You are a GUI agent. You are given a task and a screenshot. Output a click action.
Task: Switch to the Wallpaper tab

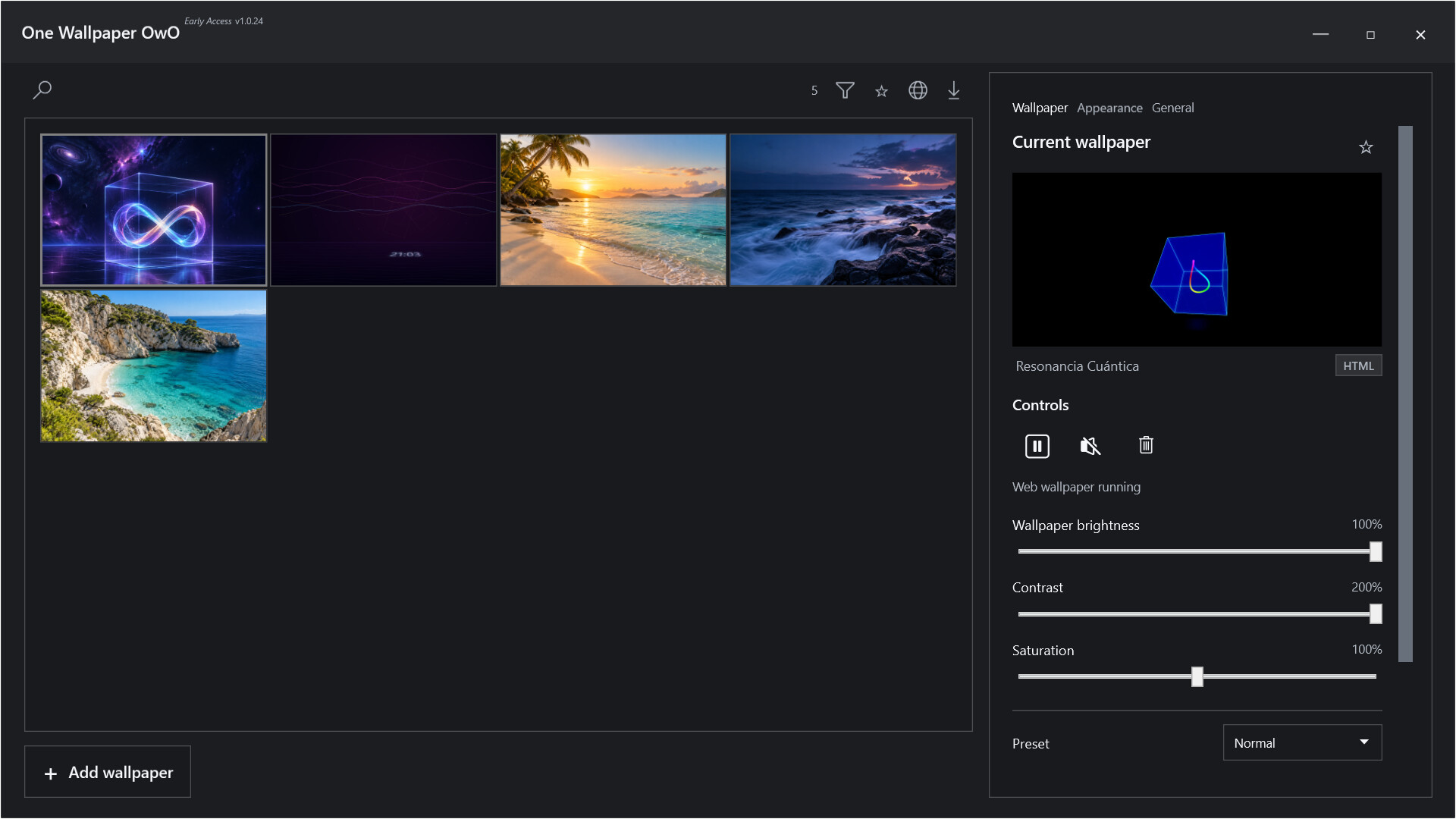pyautogui.click(x=1040, y=108)
